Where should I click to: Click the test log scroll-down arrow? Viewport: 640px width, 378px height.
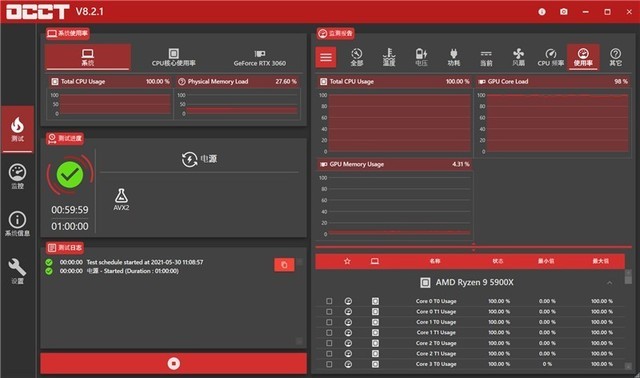pyautogui.click(x=299, y=340)
